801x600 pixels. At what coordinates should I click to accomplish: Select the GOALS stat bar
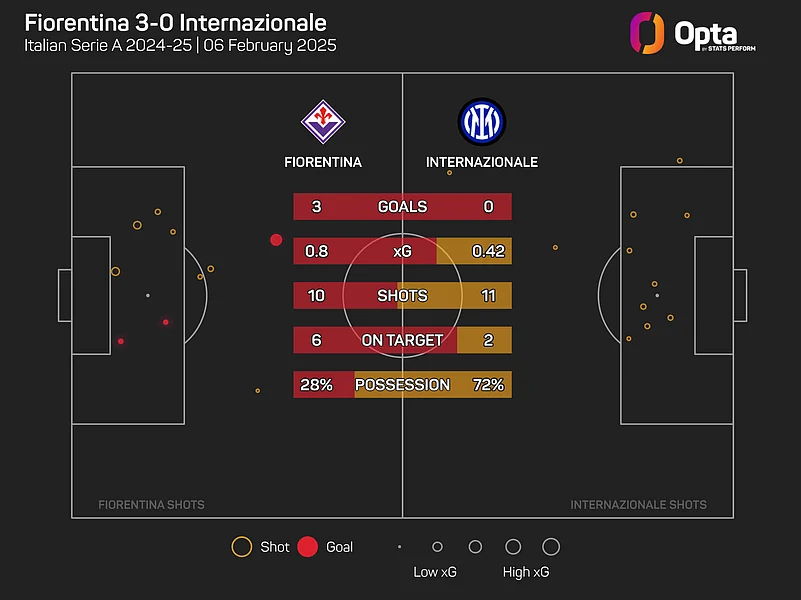point(402,207)
